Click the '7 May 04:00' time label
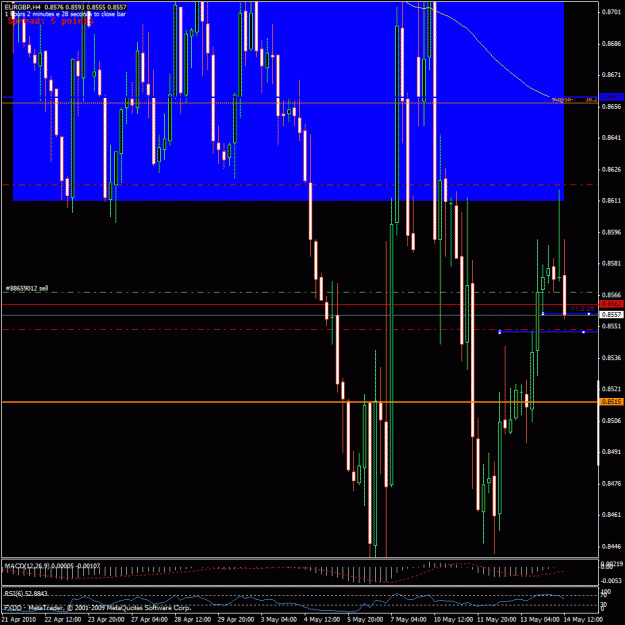The width and height of the screenshot is (625, 625). (x=409, y=620)
